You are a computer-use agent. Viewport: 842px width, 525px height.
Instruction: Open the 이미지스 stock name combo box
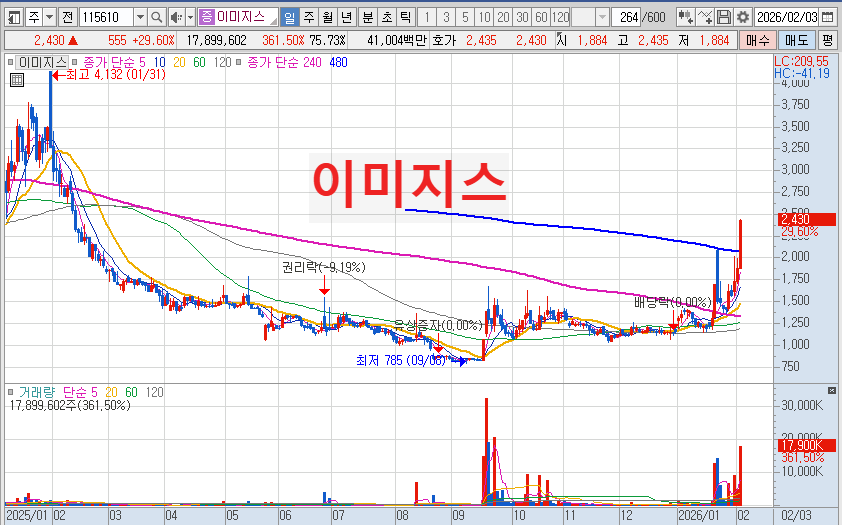(x=238, y=17)
